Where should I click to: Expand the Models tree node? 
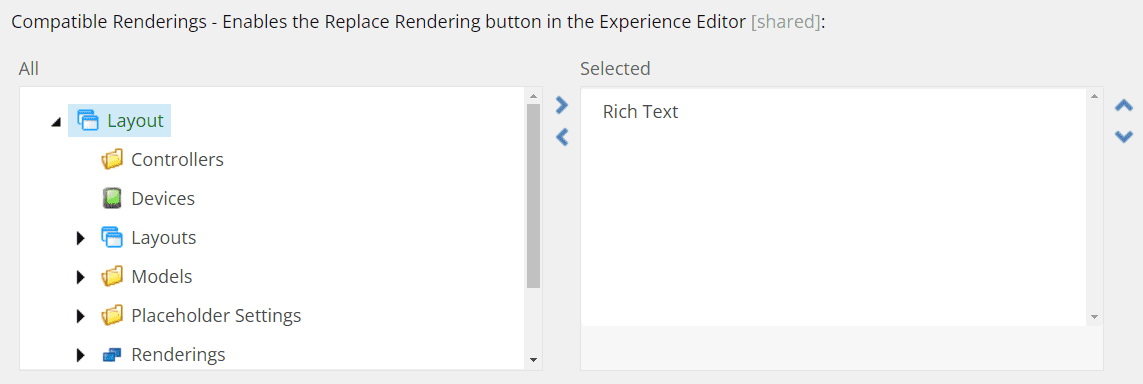tap(81, 278)
